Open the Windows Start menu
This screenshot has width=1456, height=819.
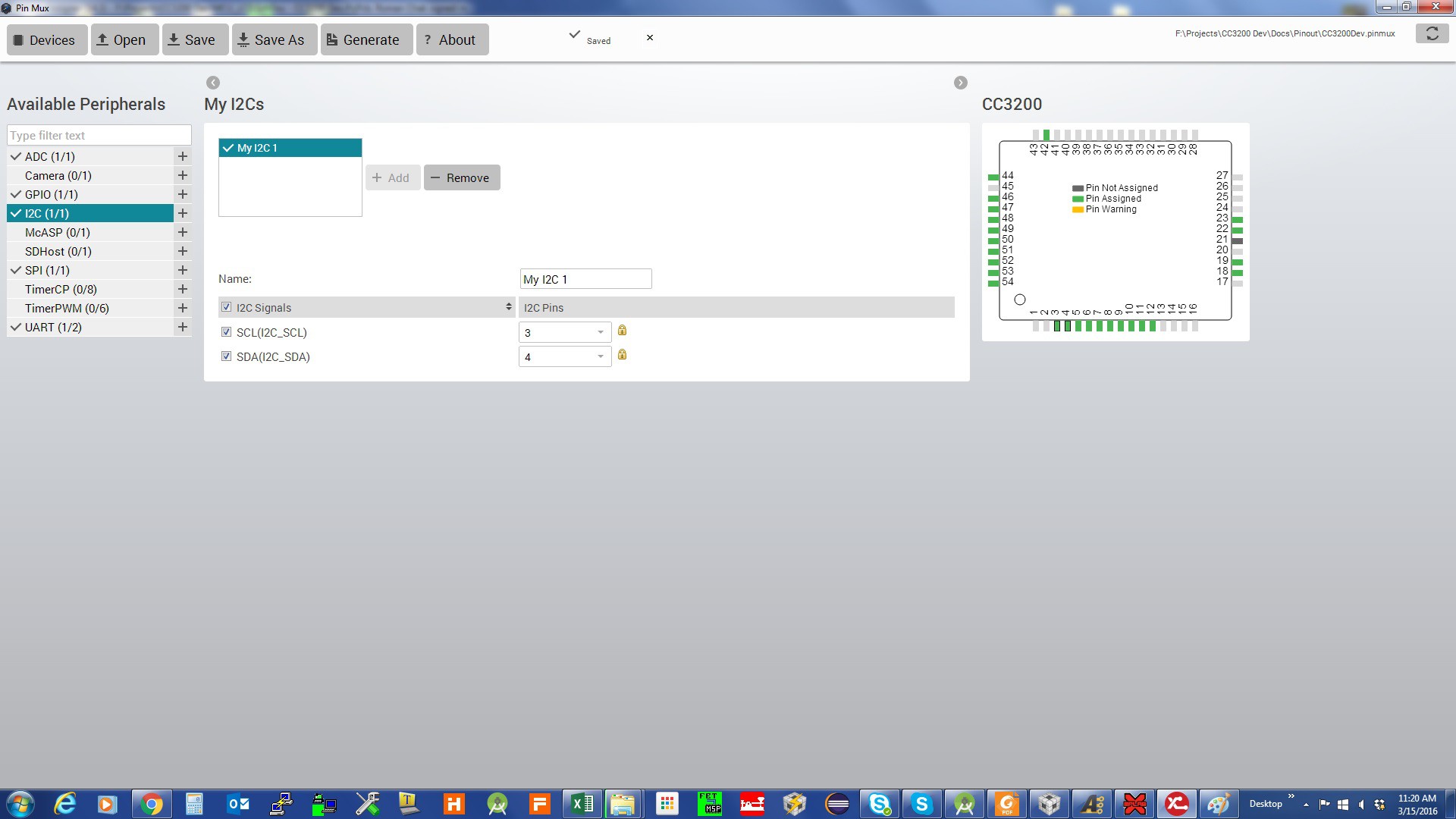pos(20,804)
